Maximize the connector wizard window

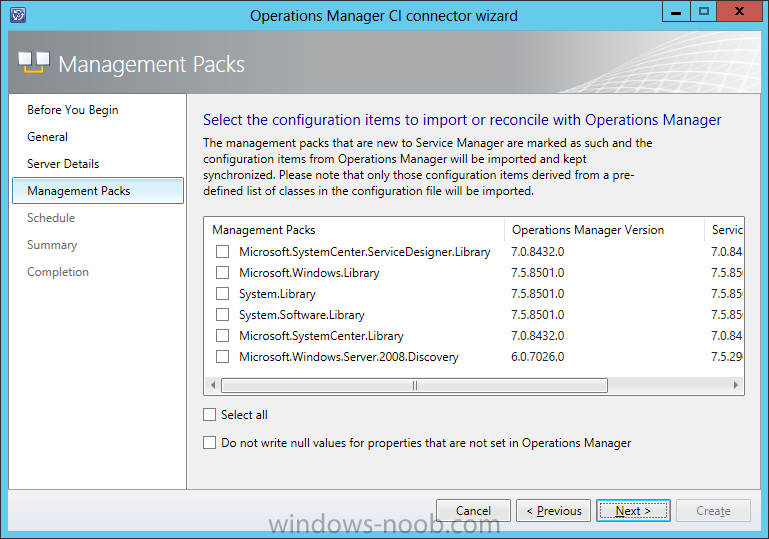pos(704,11)
